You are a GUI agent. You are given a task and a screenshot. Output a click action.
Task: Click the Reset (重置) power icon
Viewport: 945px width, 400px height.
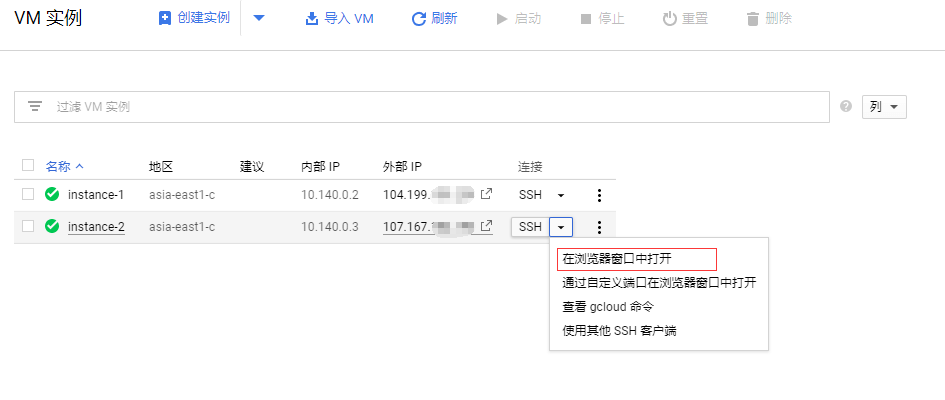670,19
